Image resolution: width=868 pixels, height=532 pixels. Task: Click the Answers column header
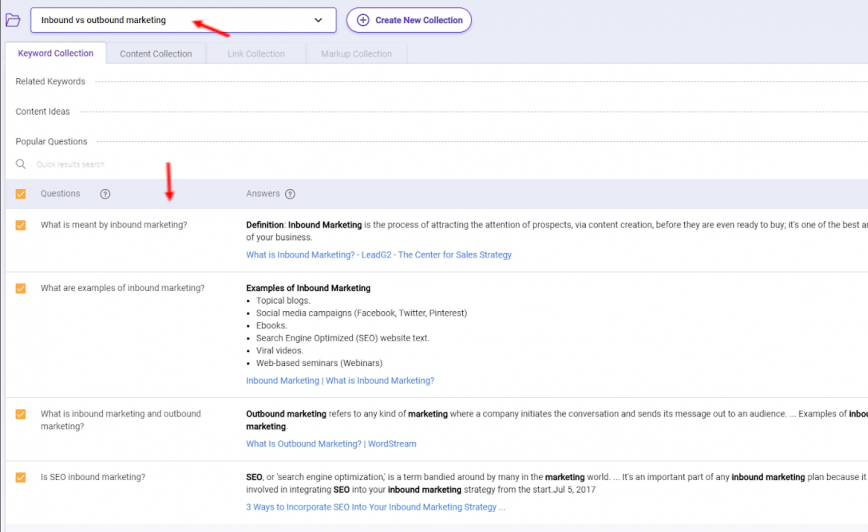click(x=263, y=194)
